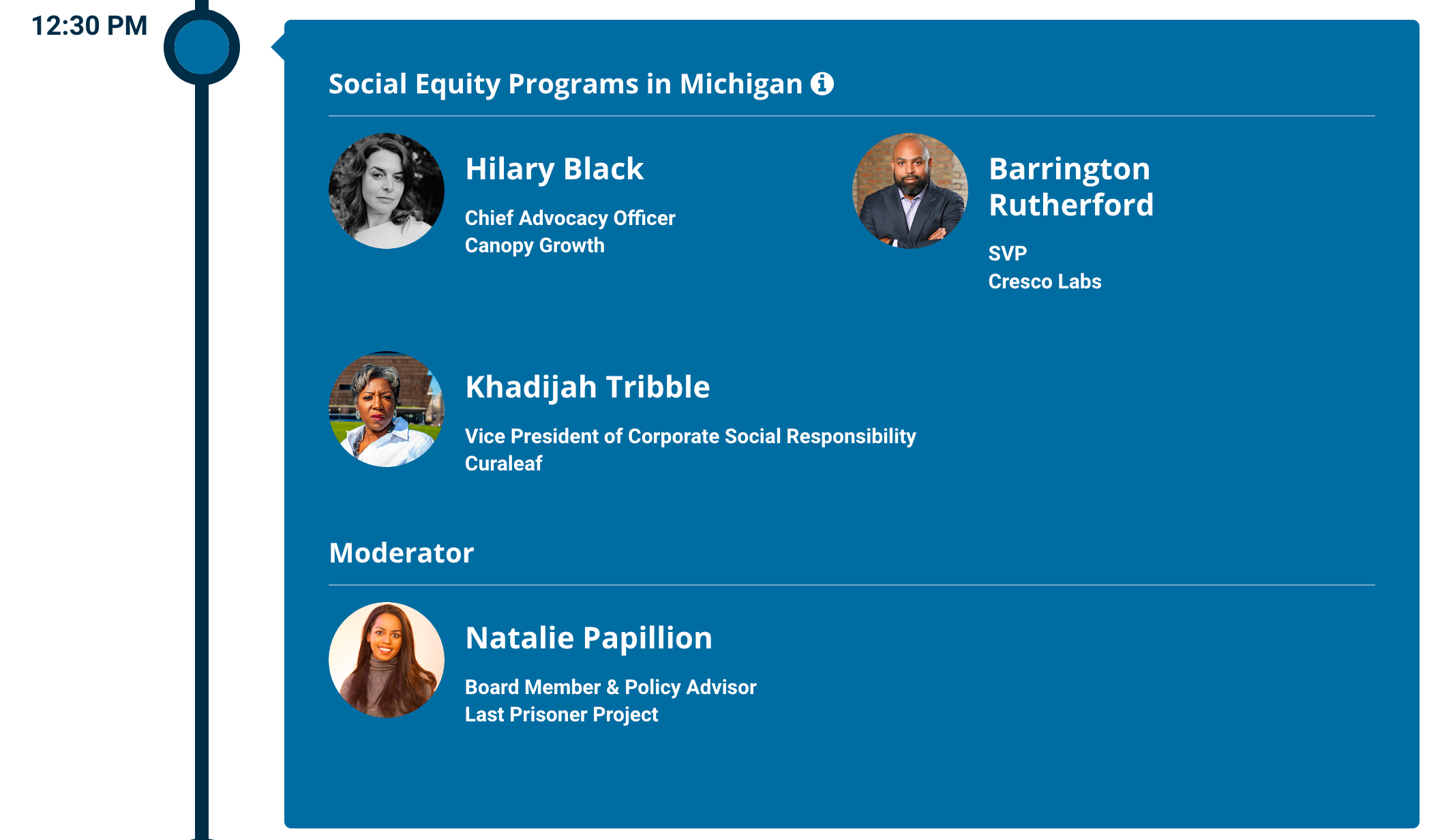This screenshot has width=1440, height=840.
Task: Open Natalie Papillion's profile photo
Action: tap(387, 660)
